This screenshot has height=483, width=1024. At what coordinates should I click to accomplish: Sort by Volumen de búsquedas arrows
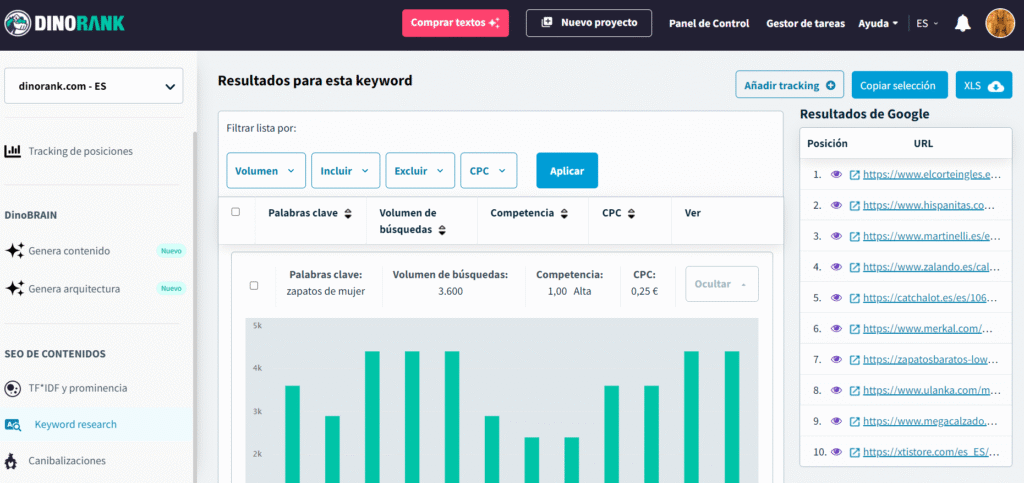[442, 230]
